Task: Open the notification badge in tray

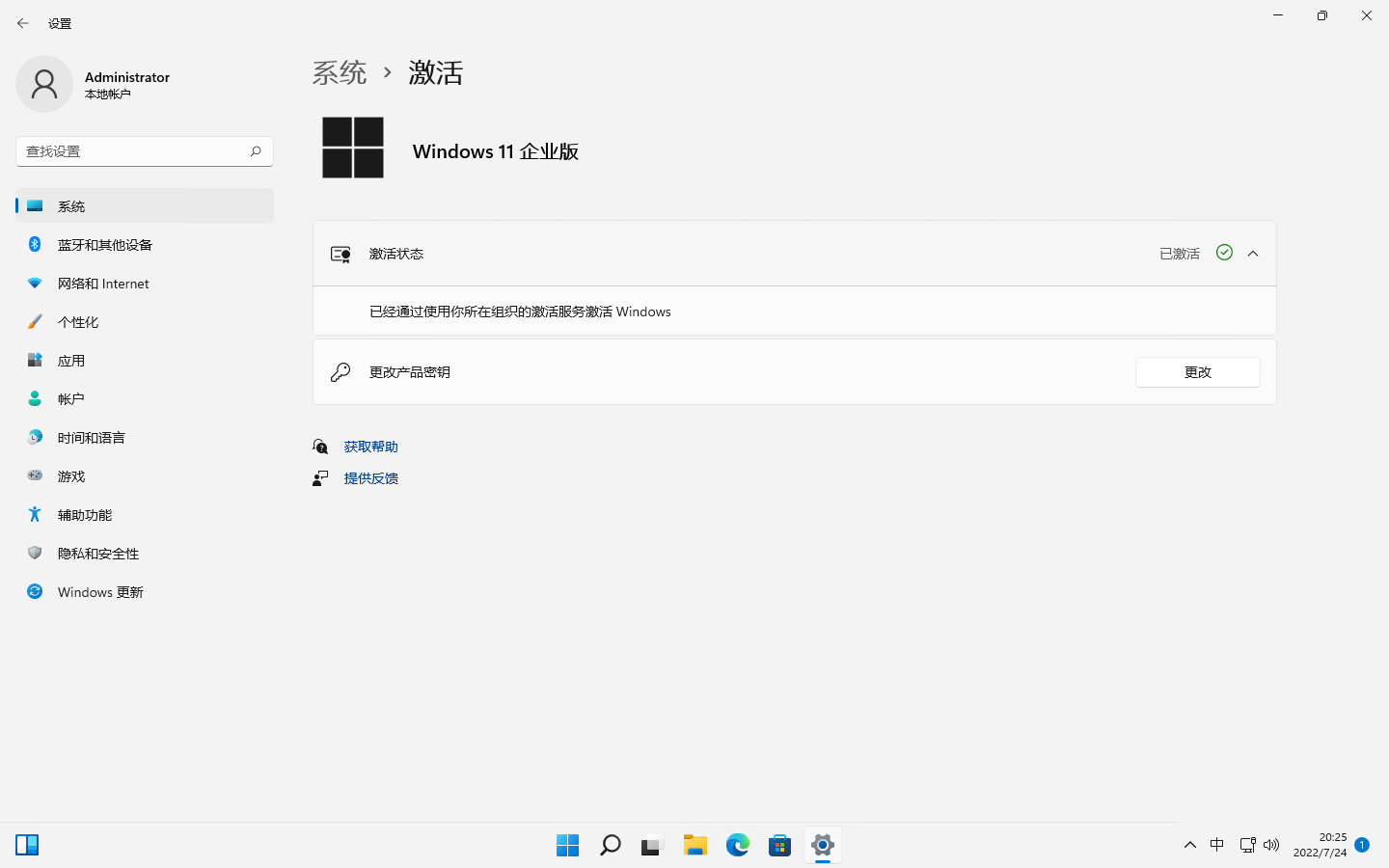Action: coord(1362,845)
